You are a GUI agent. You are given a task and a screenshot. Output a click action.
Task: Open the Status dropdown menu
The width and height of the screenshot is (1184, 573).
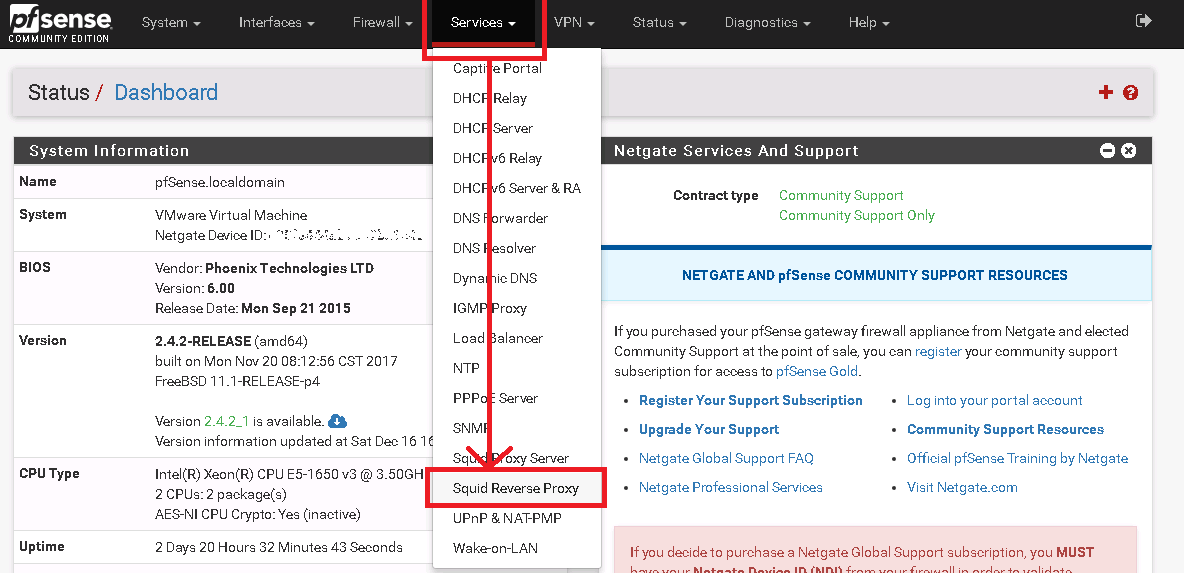[659, 23]
